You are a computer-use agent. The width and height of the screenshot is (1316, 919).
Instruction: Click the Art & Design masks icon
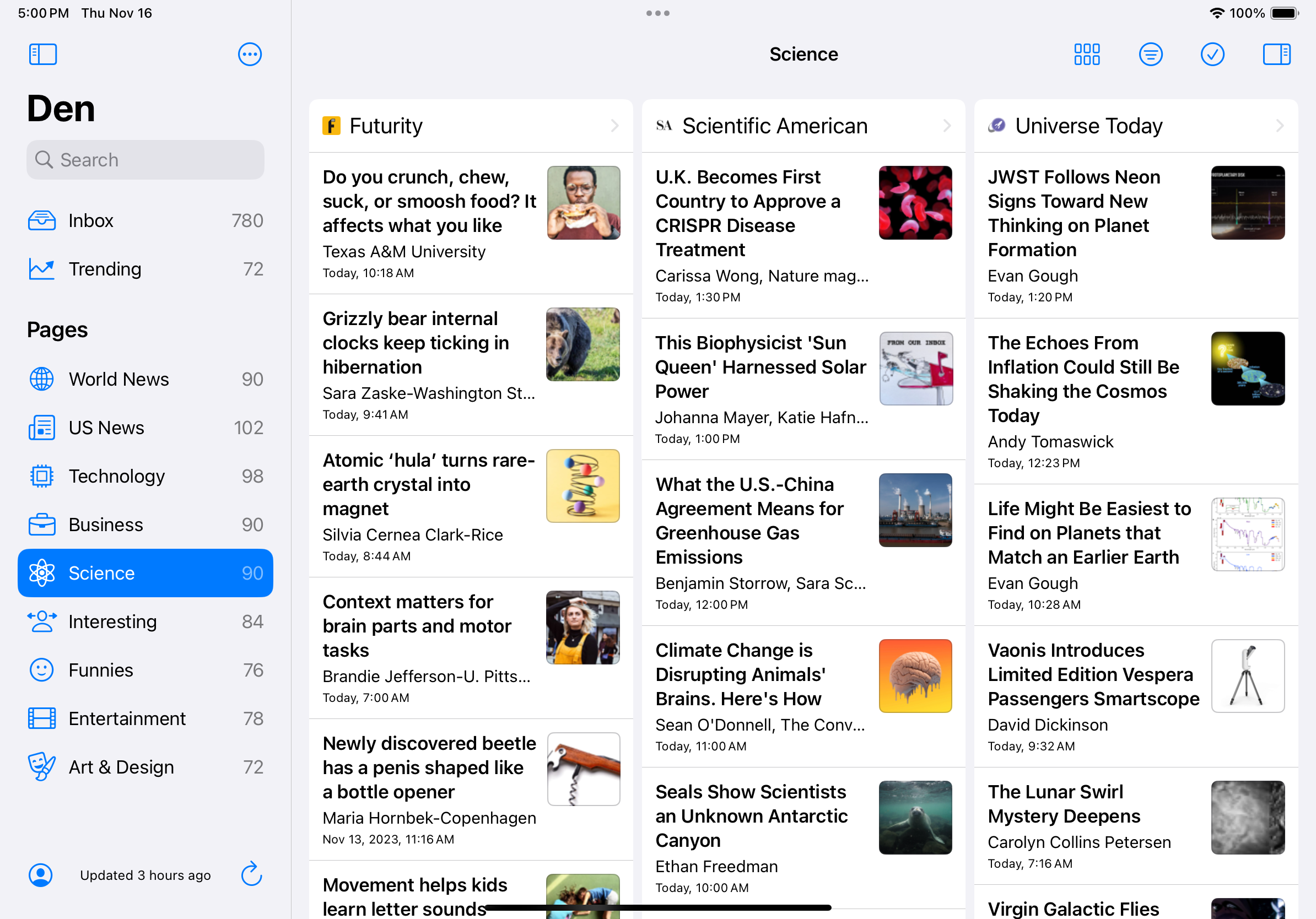point(42,766)
